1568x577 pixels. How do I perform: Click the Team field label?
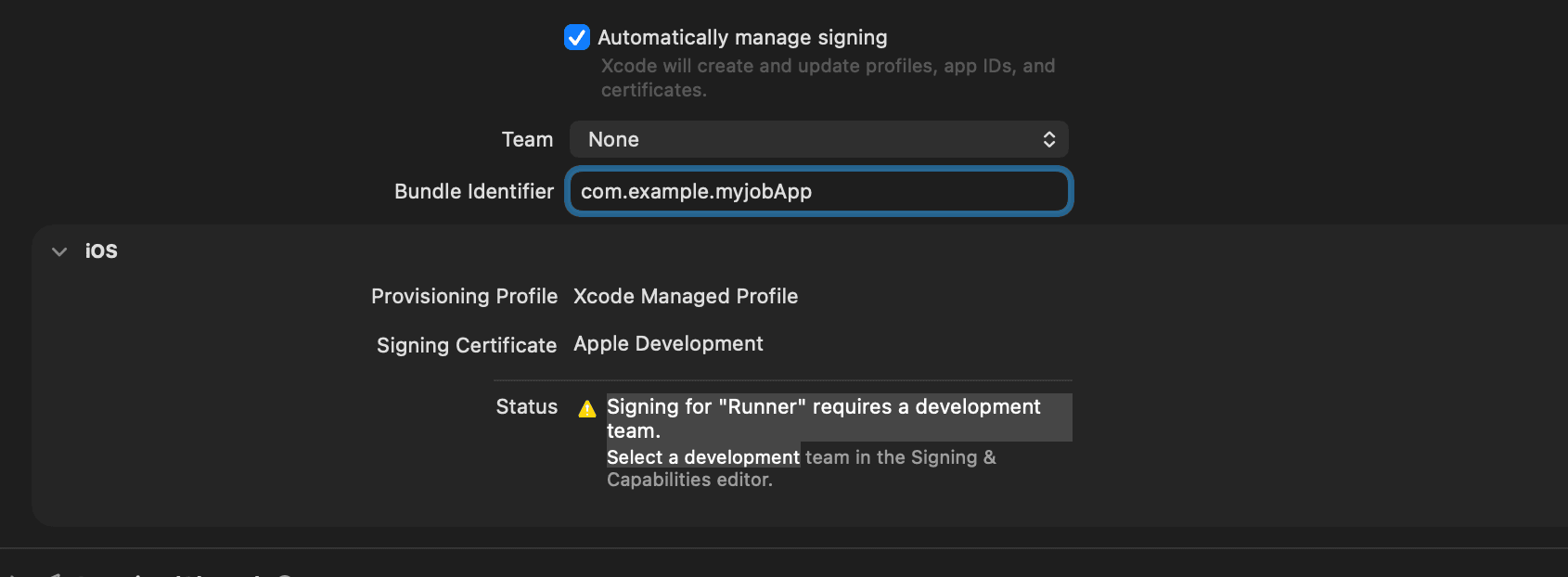tap(527, 139)
